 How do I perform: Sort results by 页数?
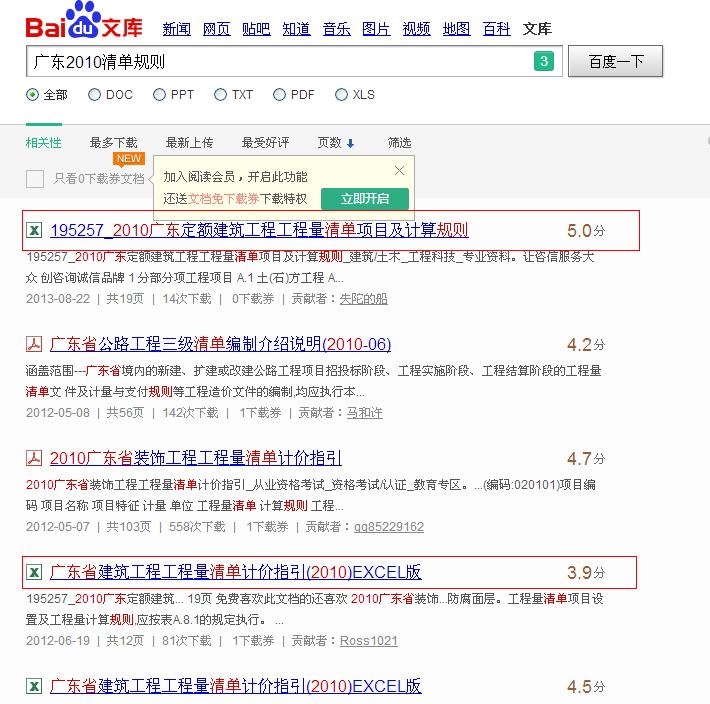pos(329,143)
